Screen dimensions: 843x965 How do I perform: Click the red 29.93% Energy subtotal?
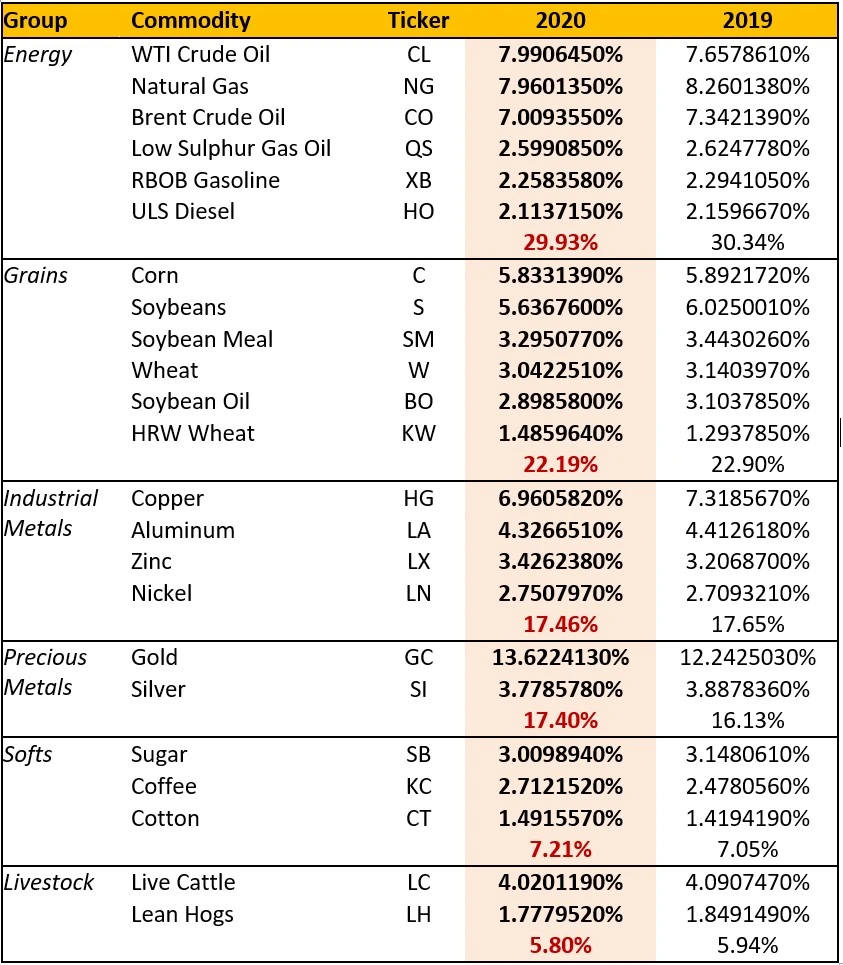(x=560, y=243)
